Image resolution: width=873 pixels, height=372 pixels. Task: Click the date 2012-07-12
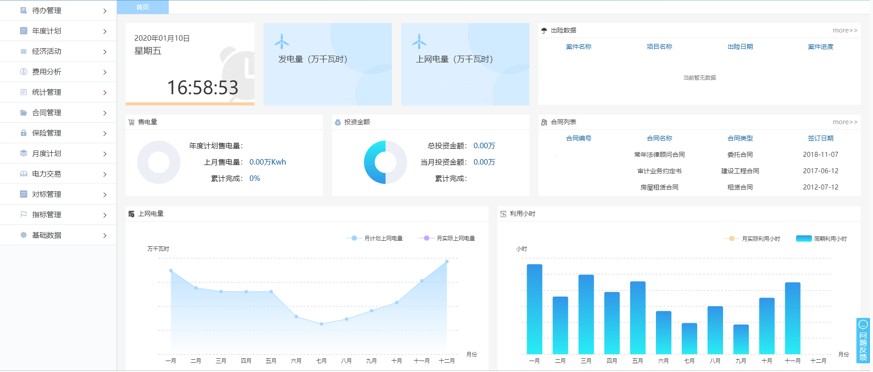pyautogui.click(x=821, y=187)
